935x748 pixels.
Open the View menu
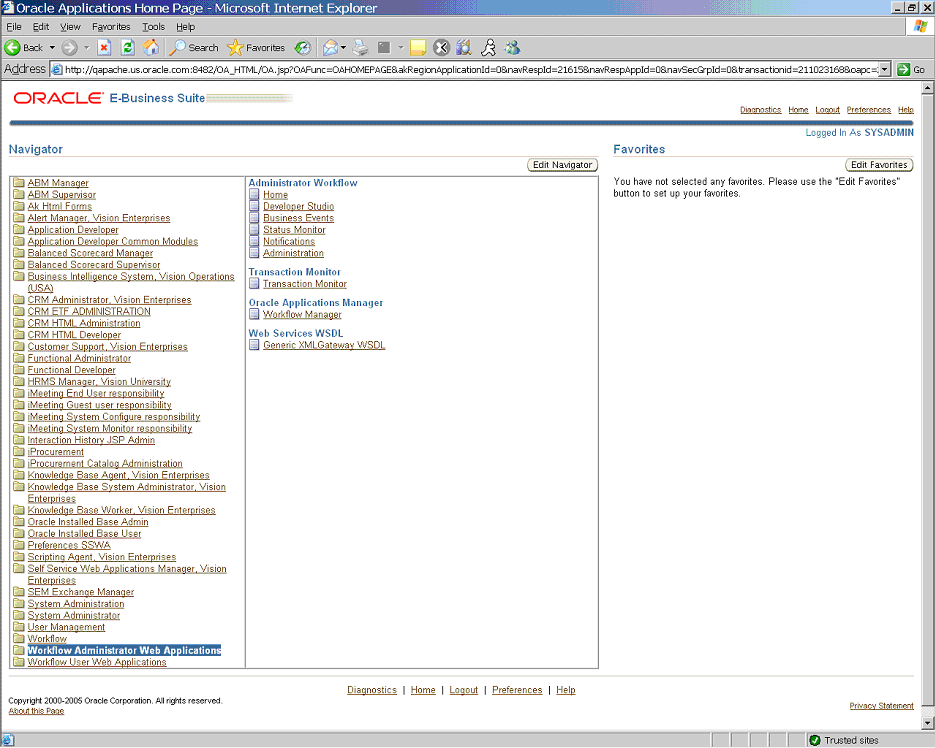pos(70,27)
